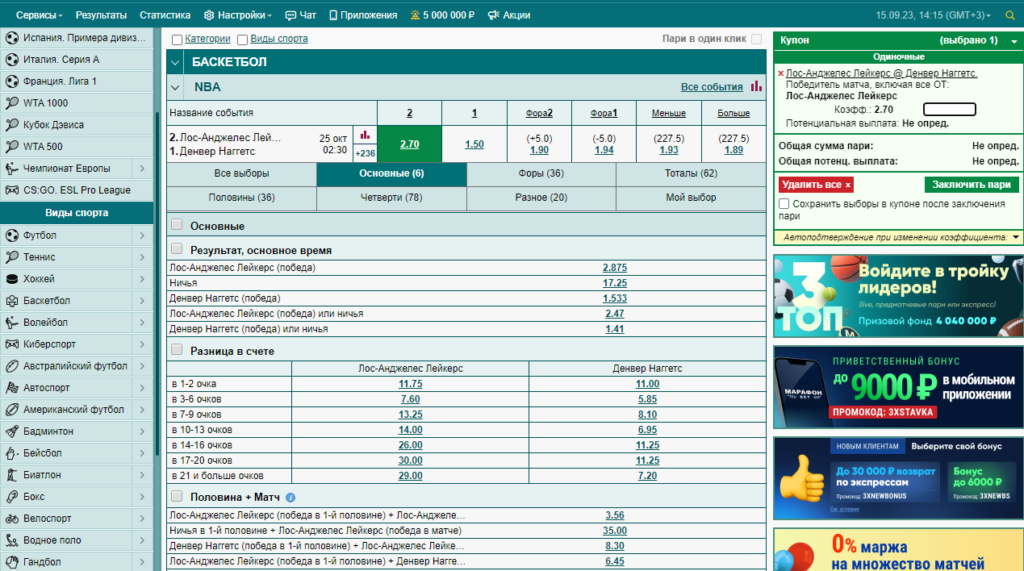
Task: Open search with the magnifier icon
Action: coord(1010,15)
